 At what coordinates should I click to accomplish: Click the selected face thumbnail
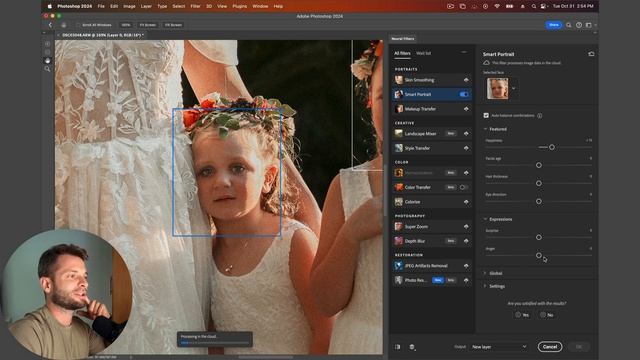tap(498, 88)
